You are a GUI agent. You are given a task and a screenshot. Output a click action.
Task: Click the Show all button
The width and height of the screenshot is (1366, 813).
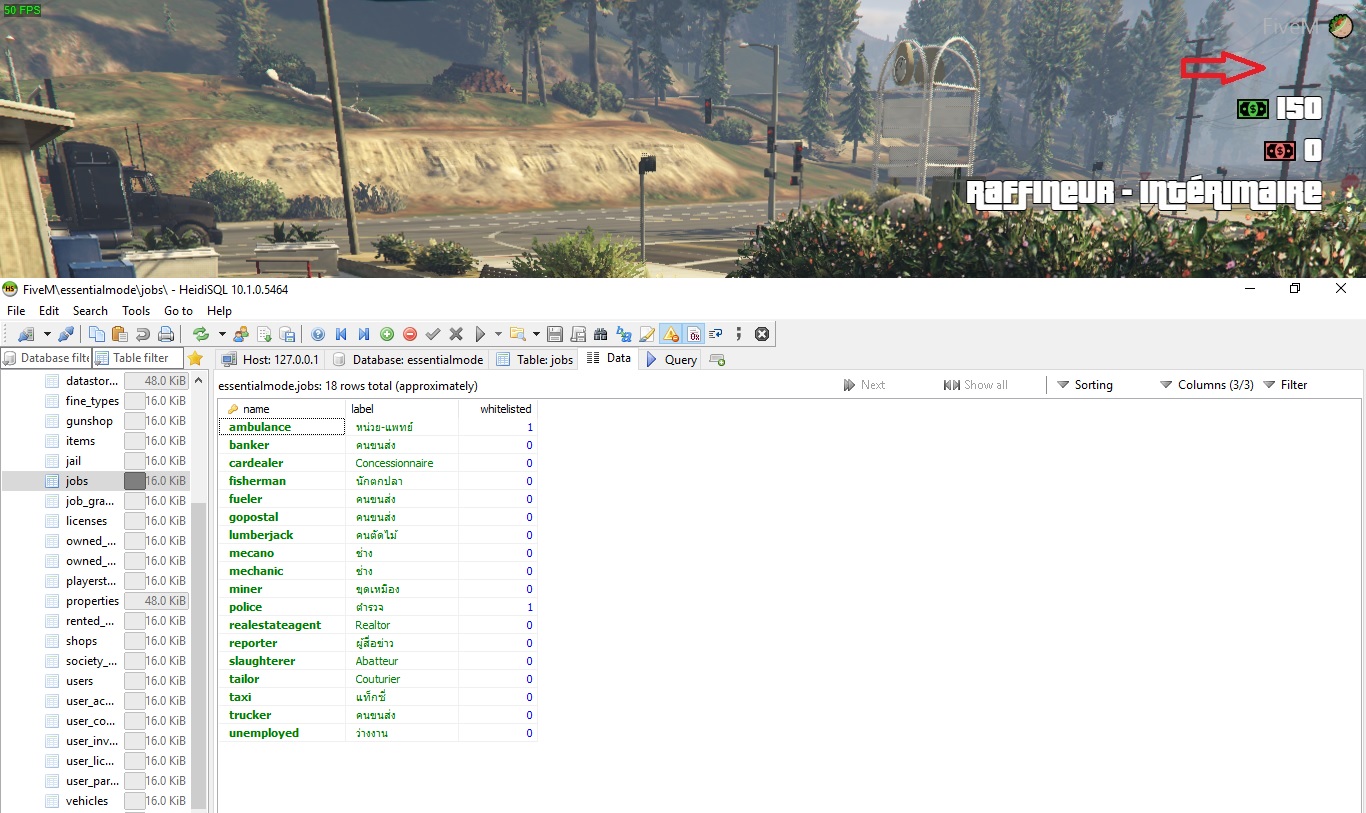[x=975, y=385]
